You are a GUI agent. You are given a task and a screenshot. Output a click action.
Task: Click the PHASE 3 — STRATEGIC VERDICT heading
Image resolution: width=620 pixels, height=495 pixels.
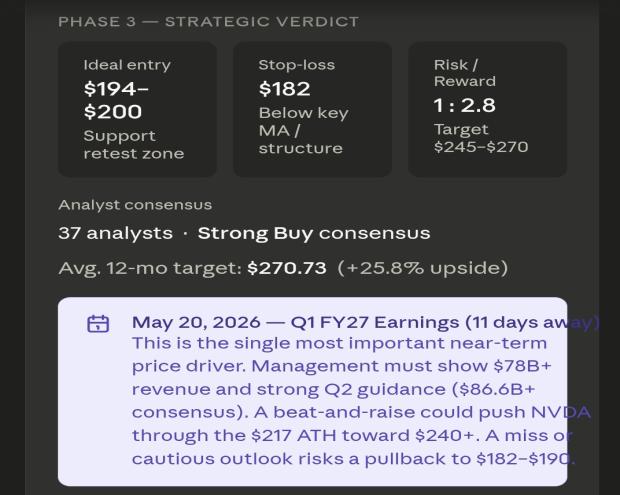pyautogui.click(x=209, y=22)
